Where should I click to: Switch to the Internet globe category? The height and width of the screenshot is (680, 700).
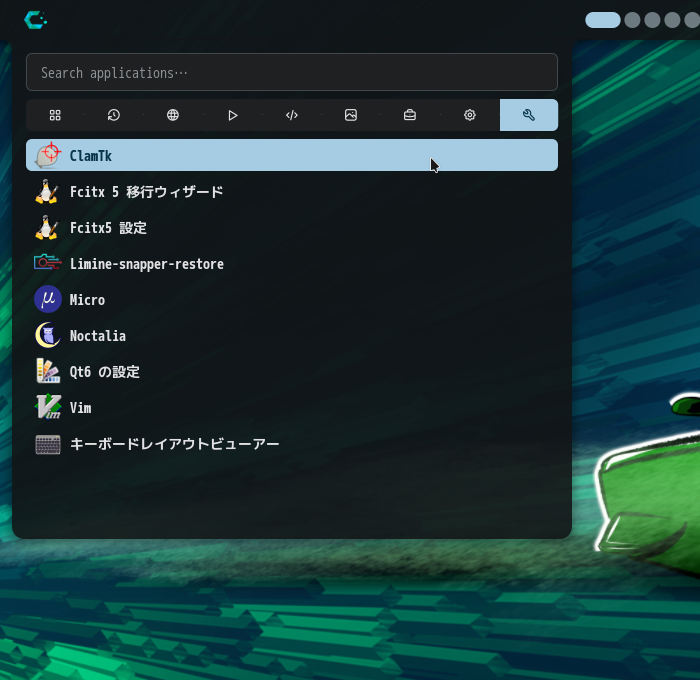coord(173,115)
